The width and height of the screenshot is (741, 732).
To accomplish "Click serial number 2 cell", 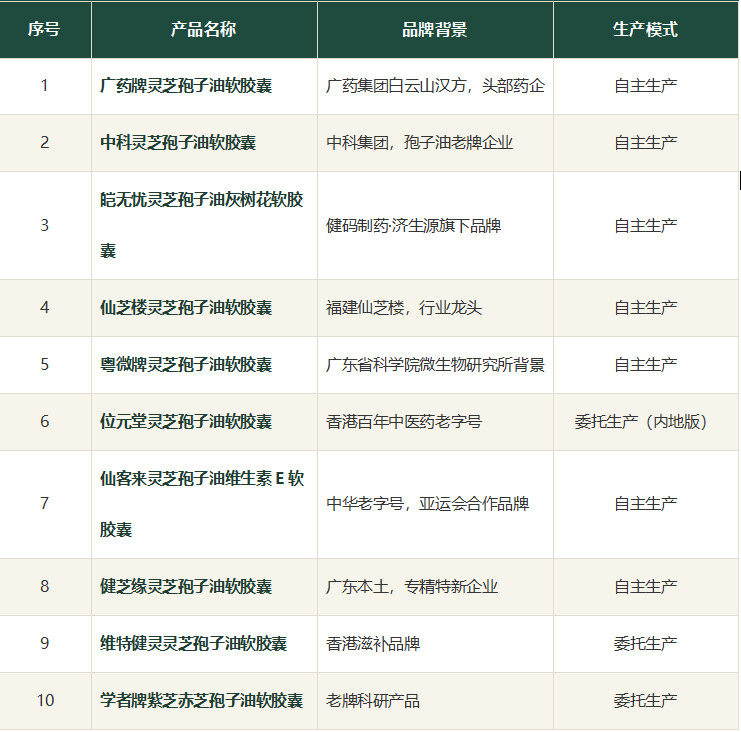I will click(x=44, y=143).
